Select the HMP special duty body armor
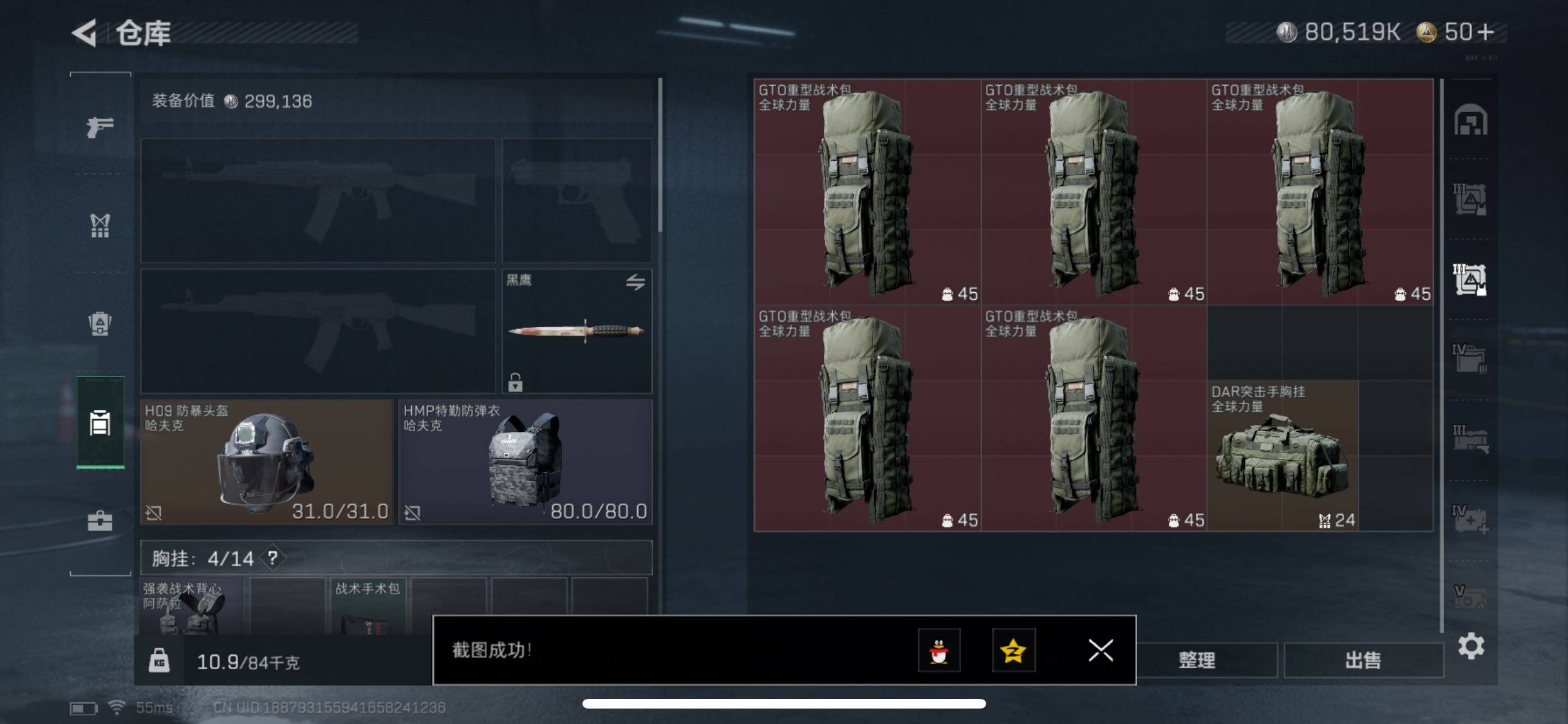This screenshot has width=1568, height=724. 525,461
